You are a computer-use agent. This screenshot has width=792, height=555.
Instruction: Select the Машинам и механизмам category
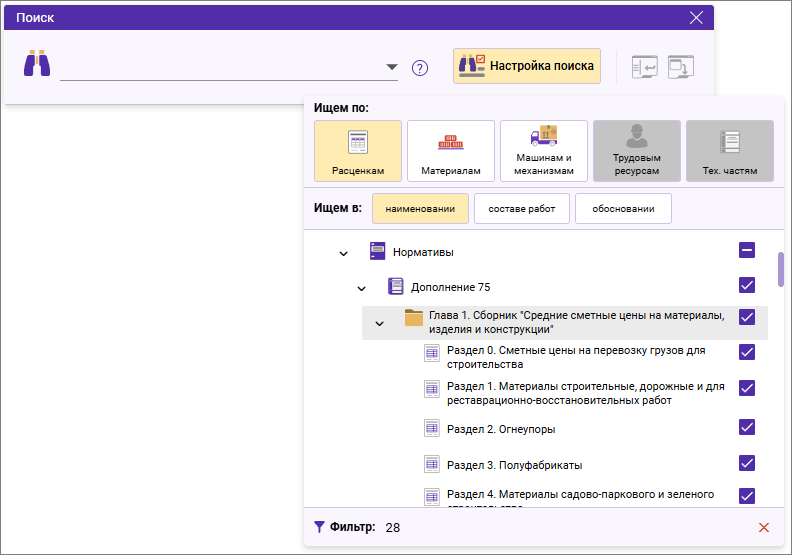(x=544, y=151)
